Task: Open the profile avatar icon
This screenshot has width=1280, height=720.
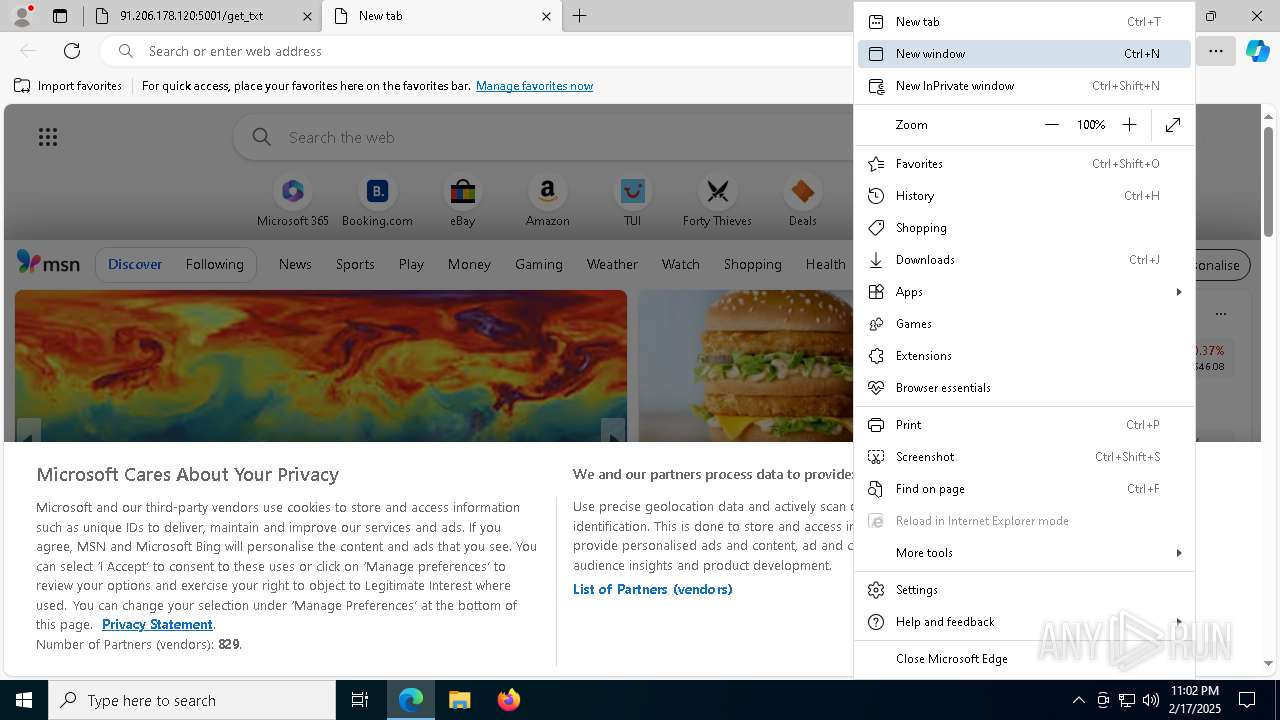Action: 22,16
